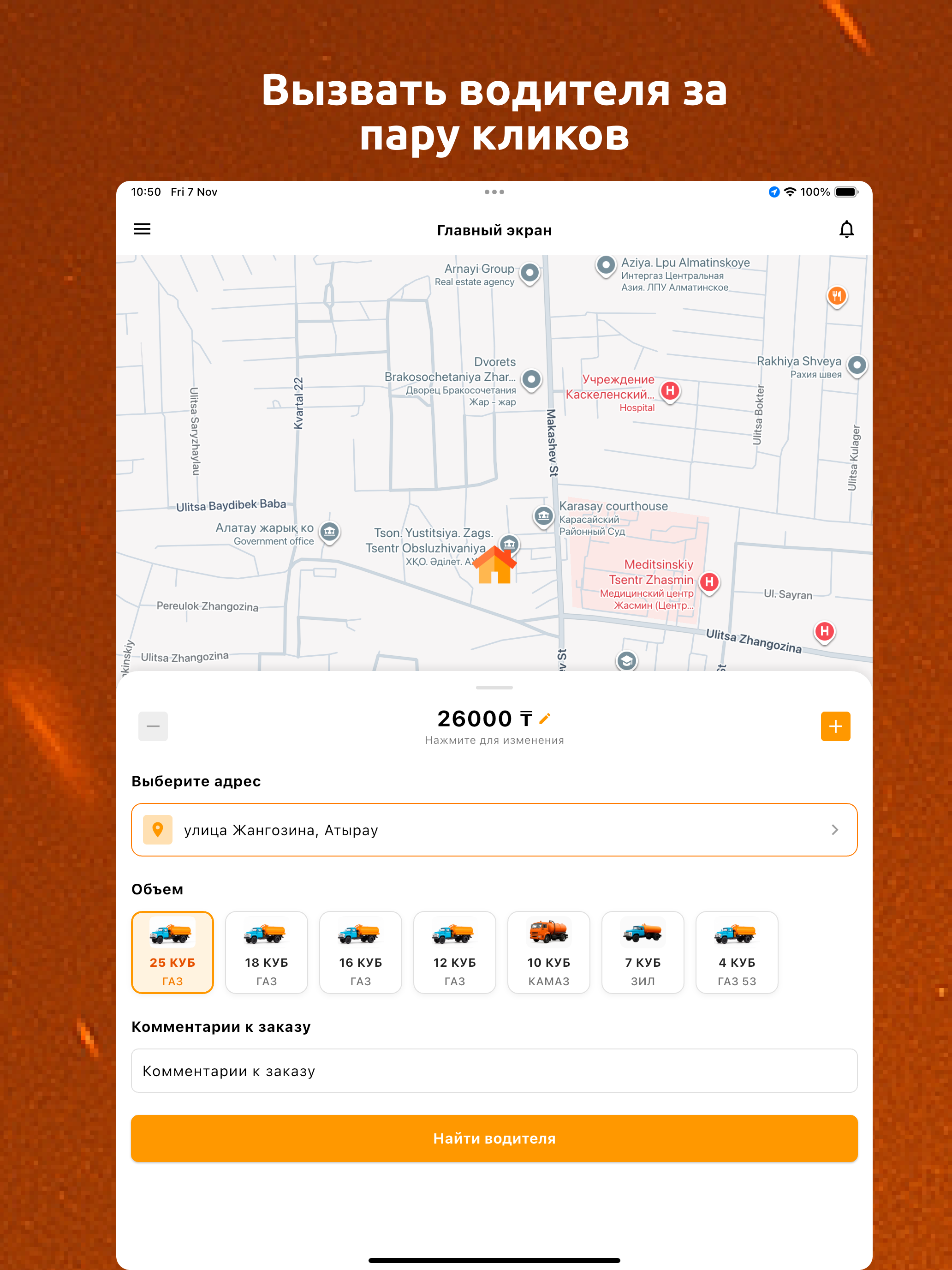Focus the order comments input field
This screenshot has width=952, height=1270.
tap(494, 1071)
